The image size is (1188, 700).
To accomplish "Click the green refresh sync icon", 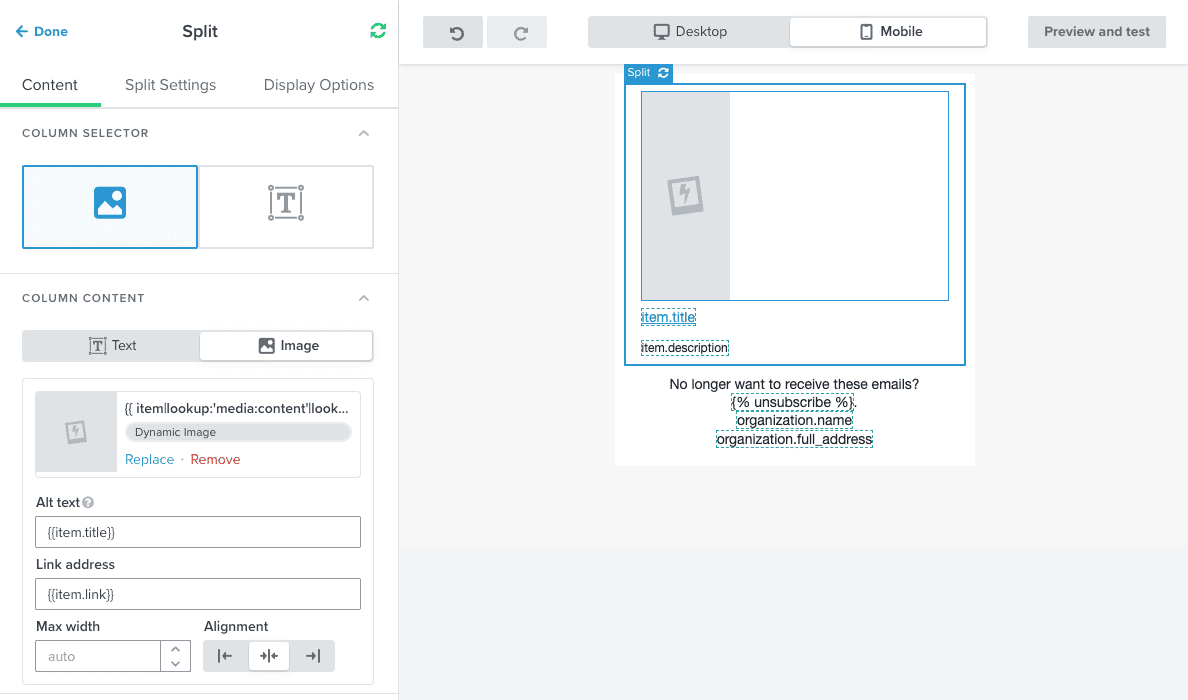I will (x=377, y=31).
